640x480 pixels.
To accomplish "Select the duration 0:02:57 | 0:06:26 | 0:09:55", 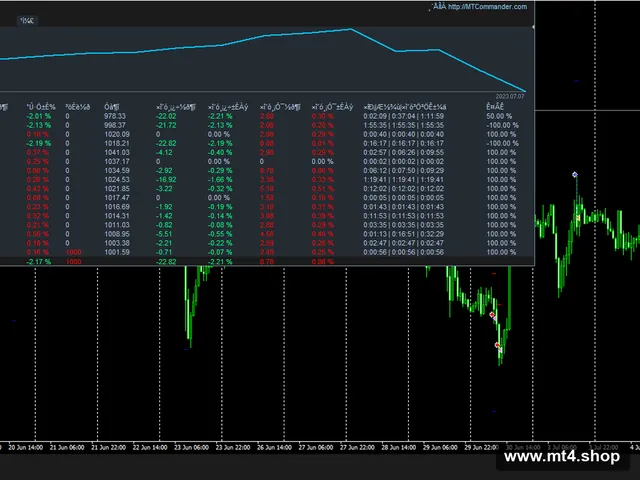I will 403,152.
